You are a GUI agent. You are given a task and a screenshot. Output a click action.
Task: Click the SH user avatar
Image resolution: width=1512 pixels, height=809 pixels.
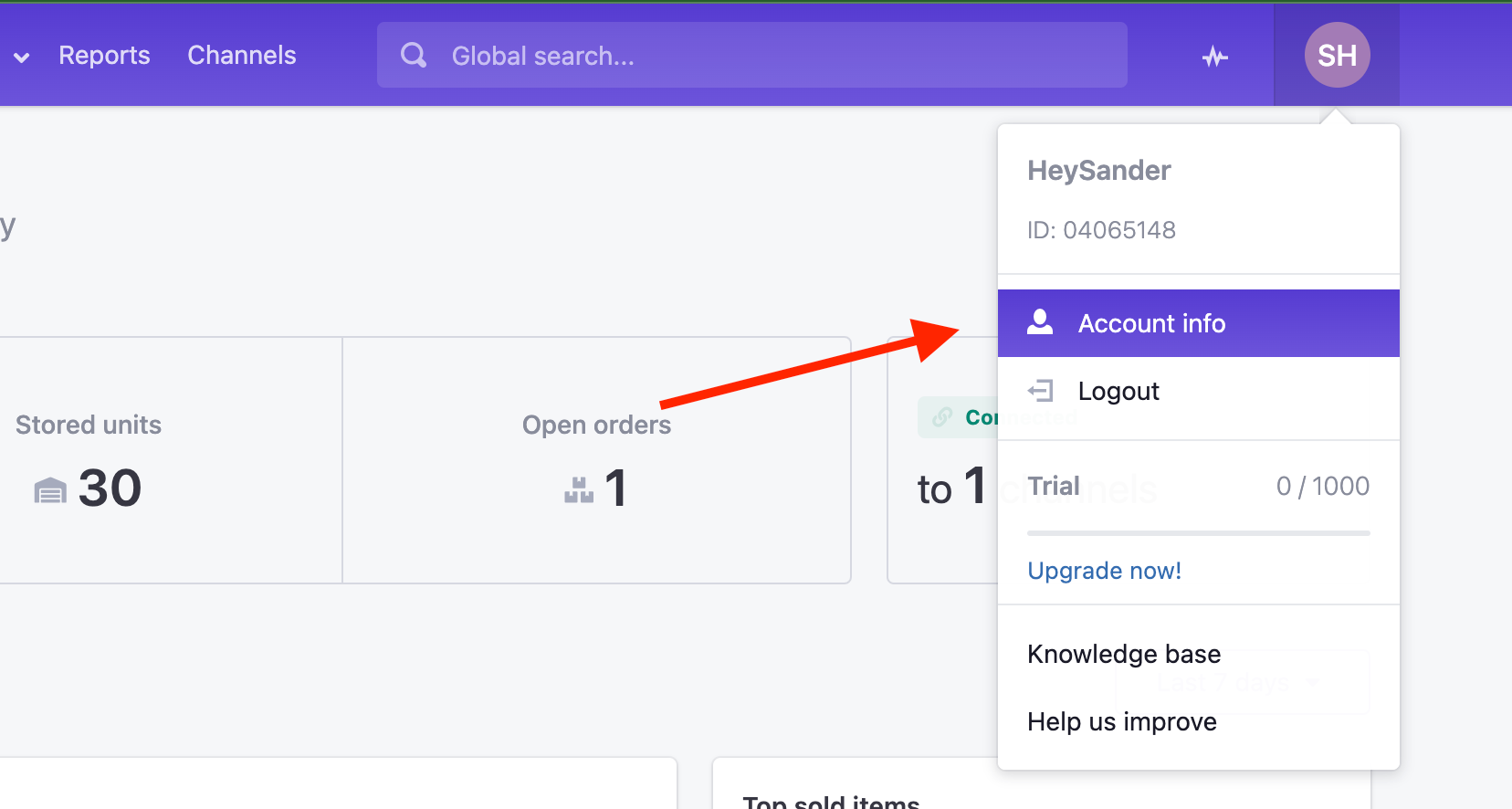tap(1337, 55)
